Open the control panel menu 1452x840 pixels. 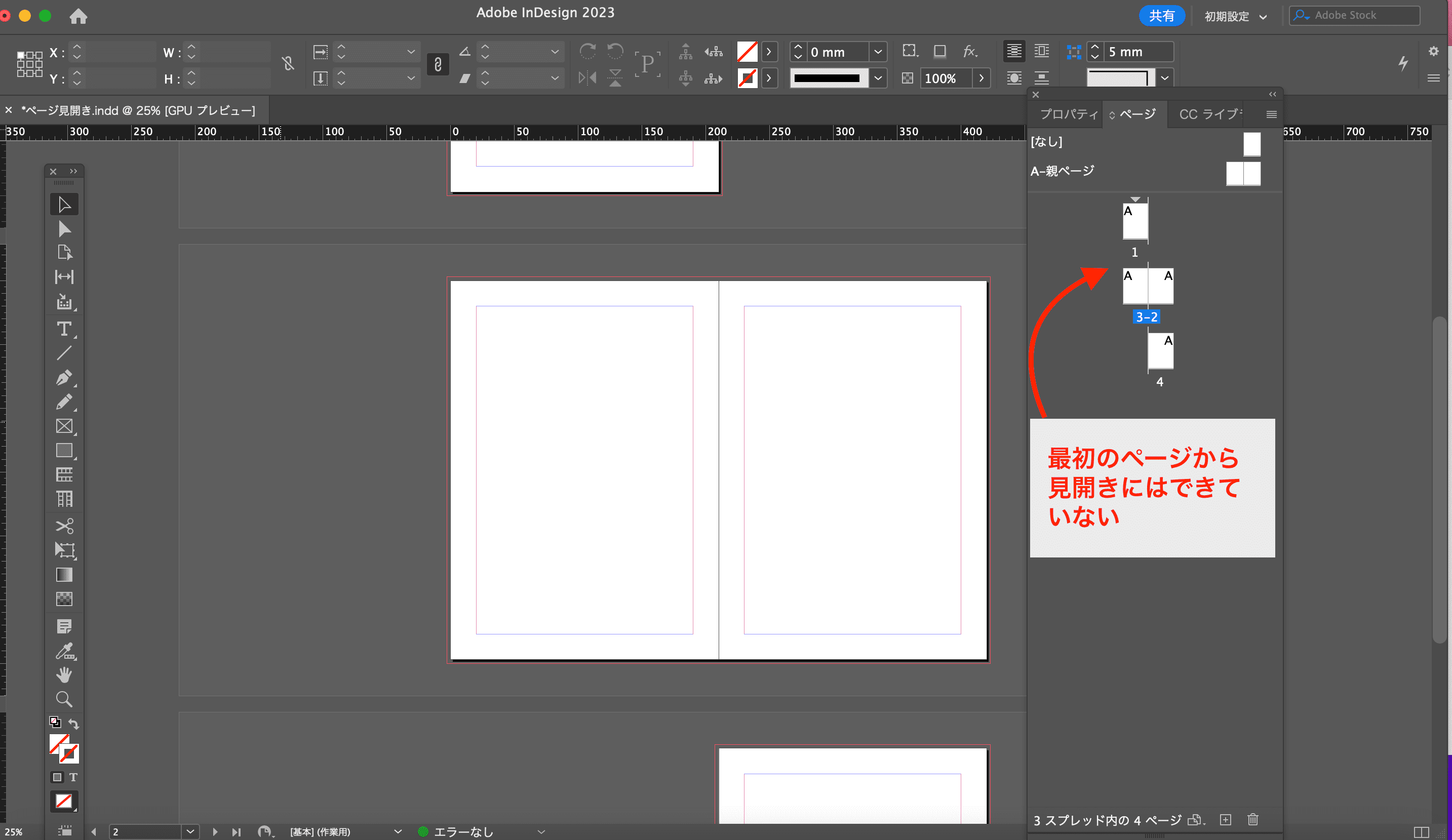(1434, 78)
